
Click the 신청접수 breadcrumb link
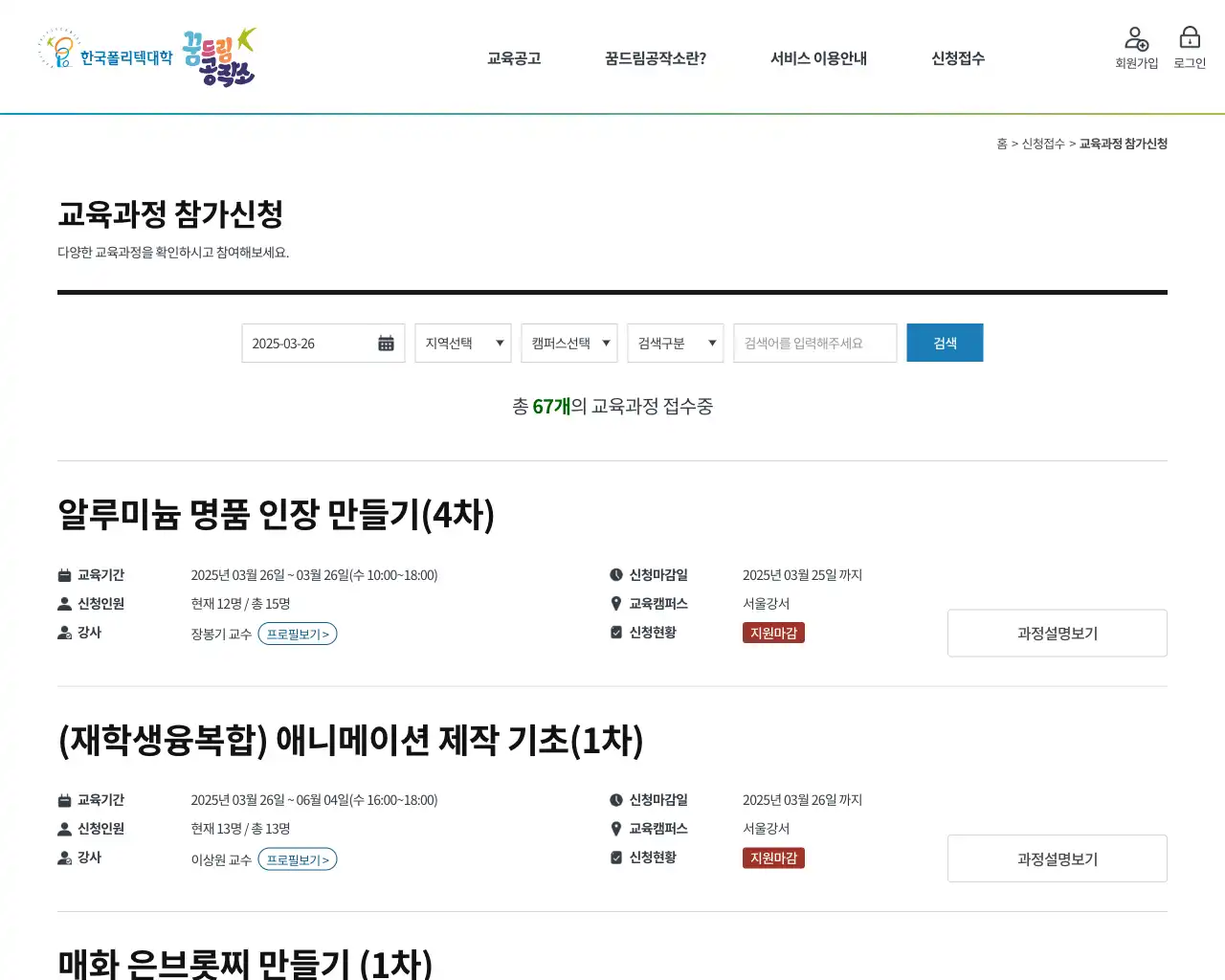click(x=1043, y=144)
